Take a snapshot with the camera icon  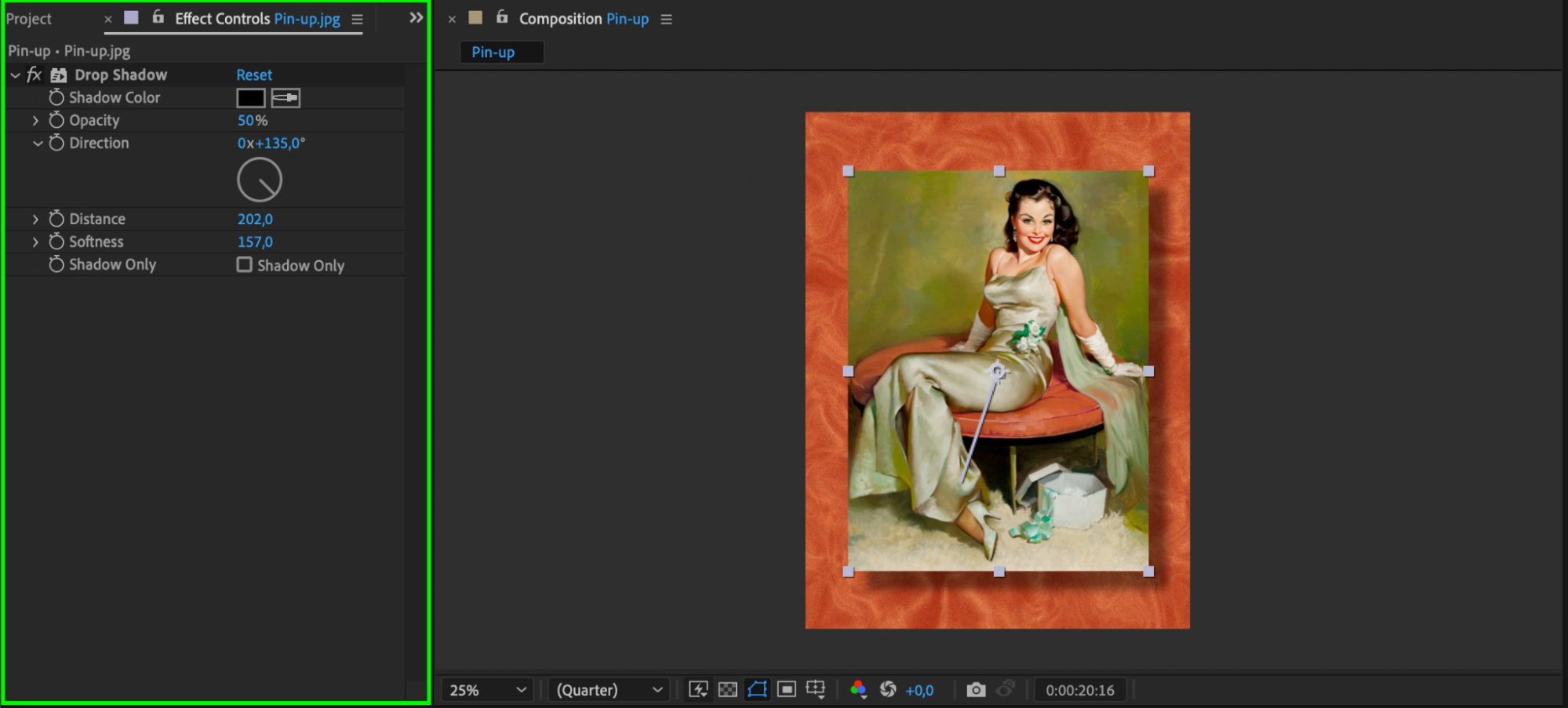point(975,690)
